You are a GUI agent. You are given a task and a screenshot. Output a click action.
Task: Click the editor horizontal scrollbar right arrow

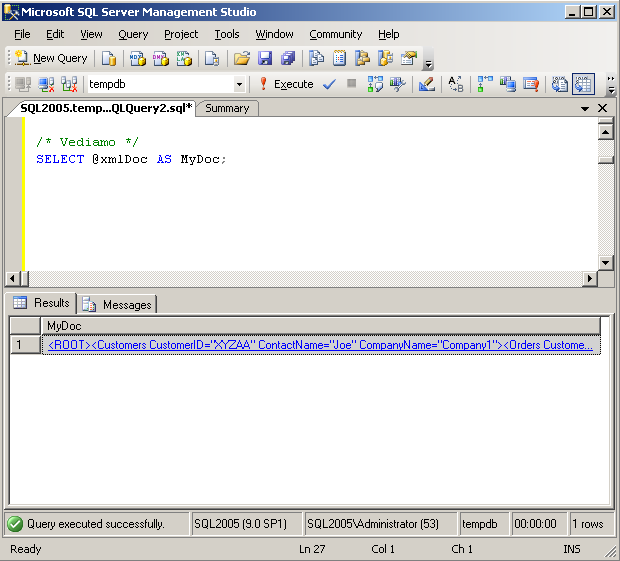(x=590, y=278)
